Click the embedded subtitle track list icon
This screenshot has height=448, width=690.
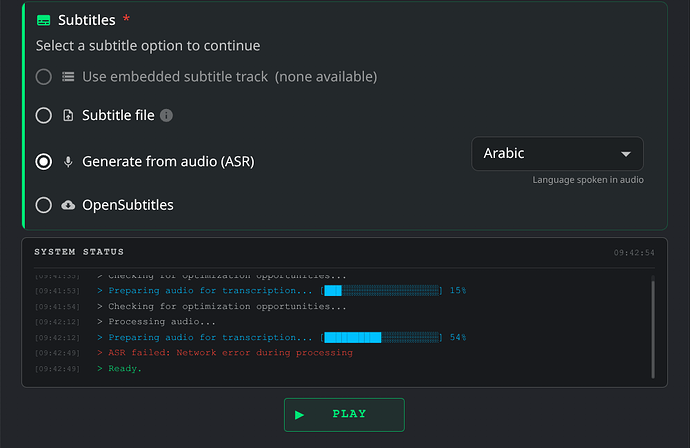[68, 77]
